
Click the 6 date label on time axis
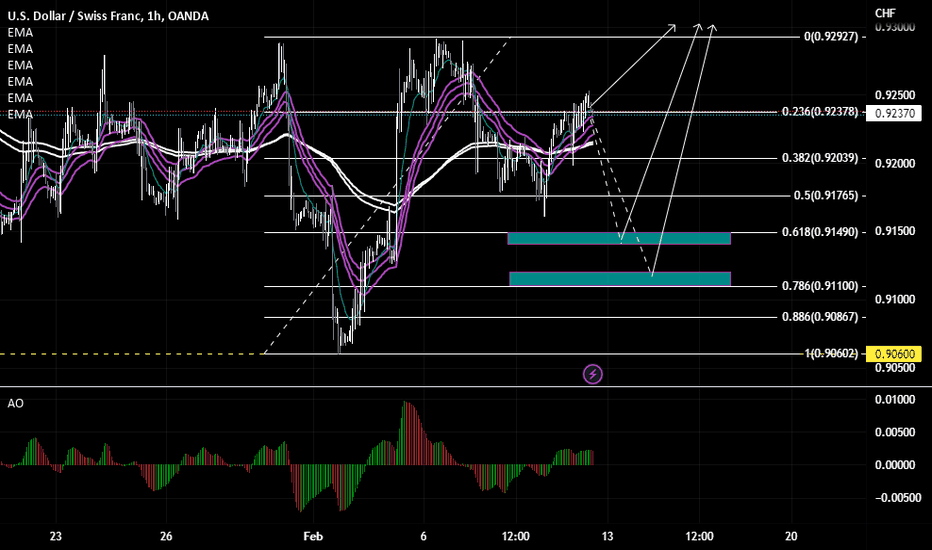click(423, 536)
